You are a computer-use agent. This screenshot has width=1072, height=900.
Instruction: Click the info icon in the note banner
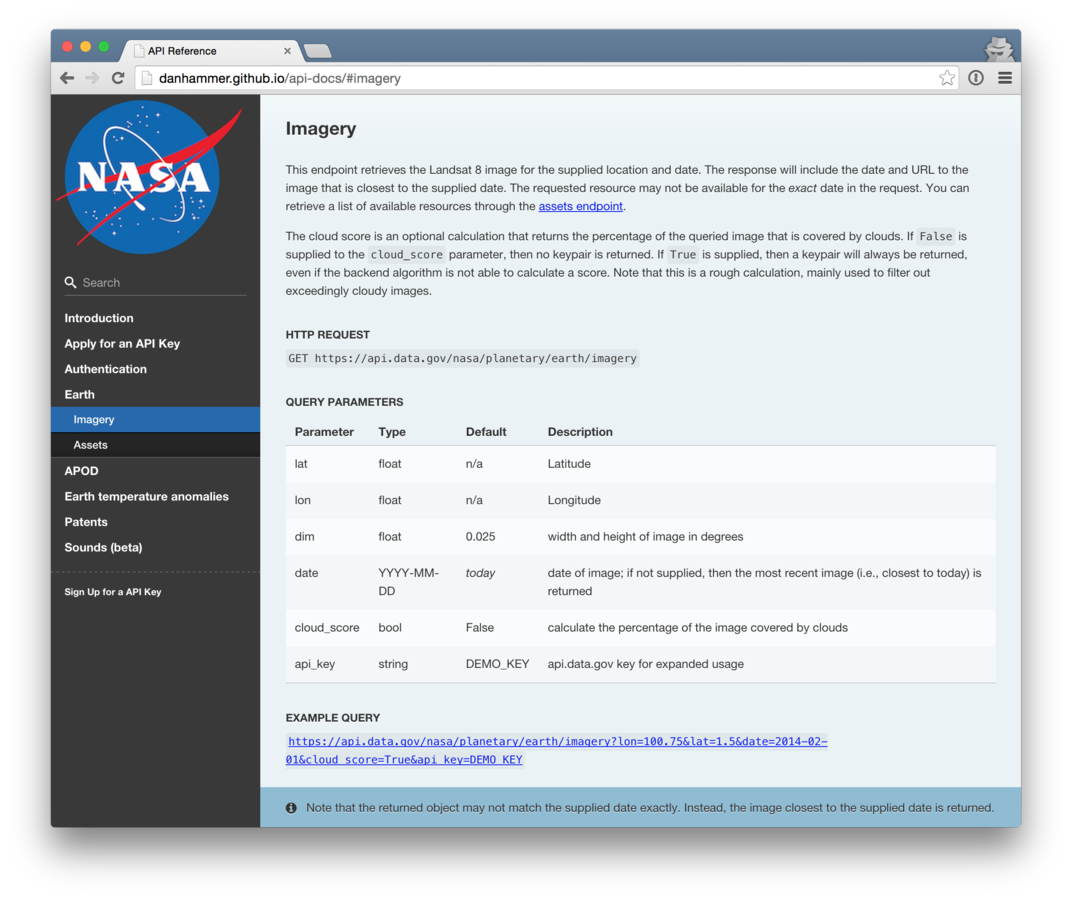[291, 808]
